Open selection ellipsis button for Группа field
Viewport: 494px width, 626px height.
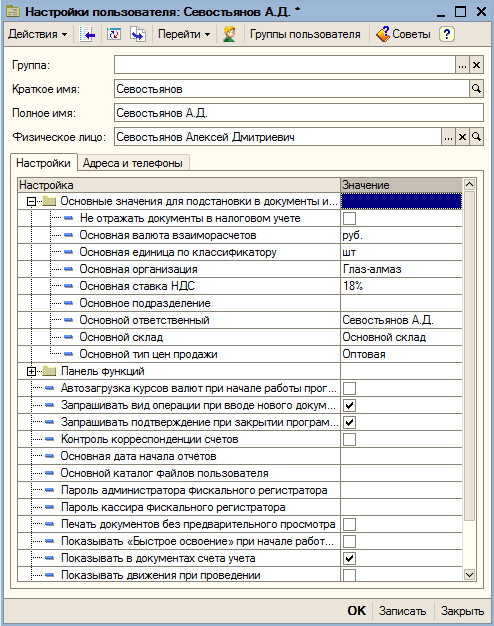[462, 65]
